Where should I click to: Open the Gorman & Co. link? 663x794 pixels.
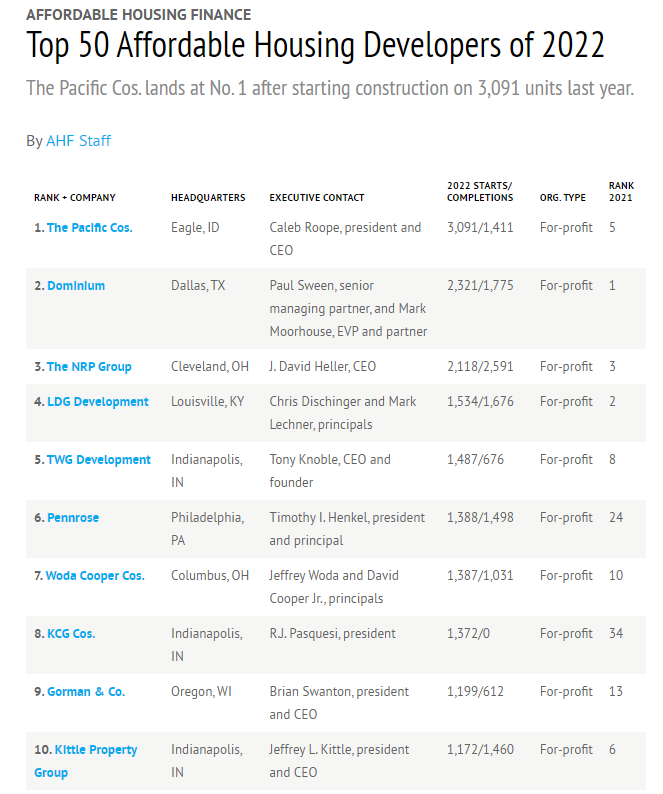click(86, 692)
